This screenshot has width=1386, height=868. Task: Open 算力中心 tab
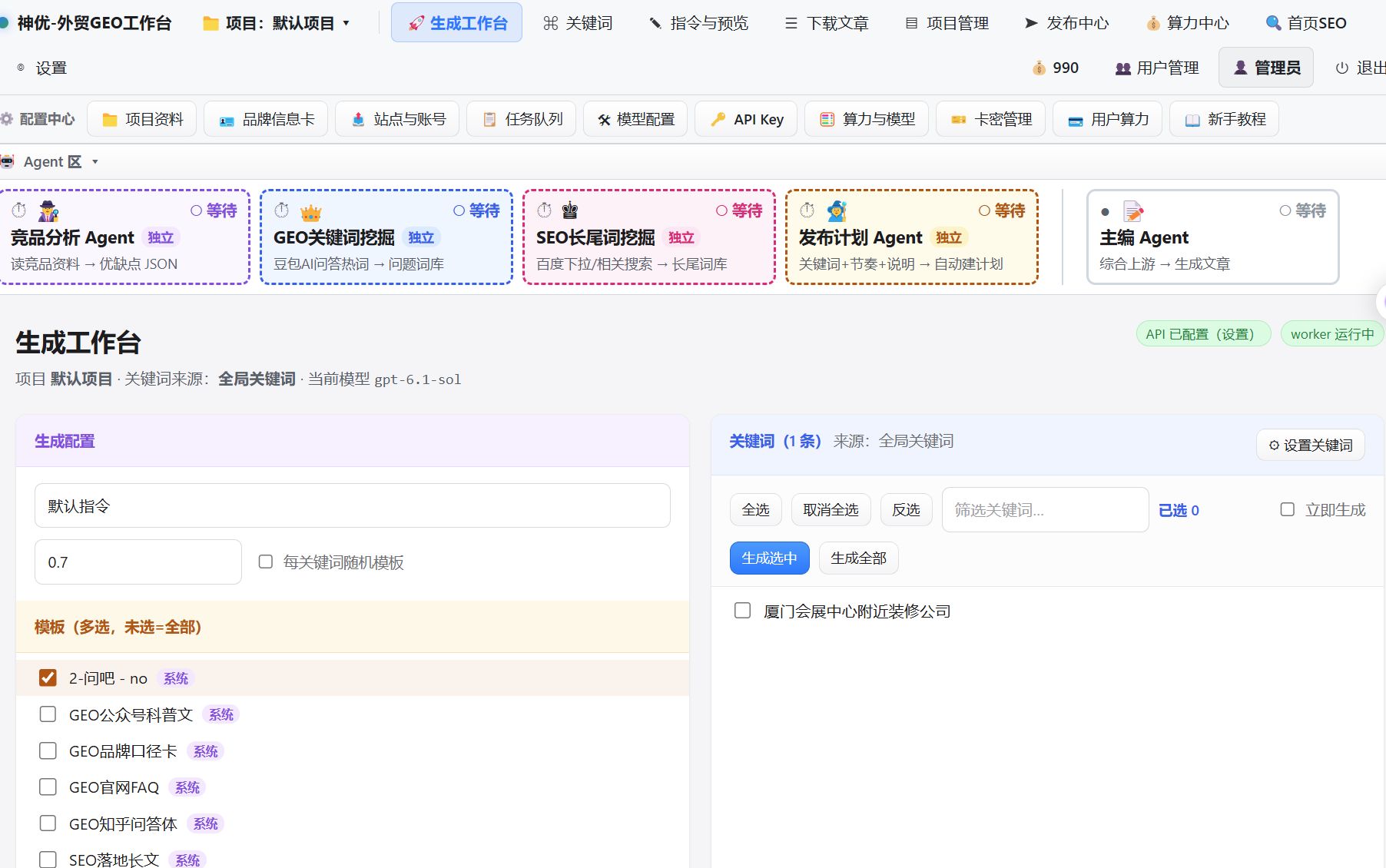(1188, 23)
